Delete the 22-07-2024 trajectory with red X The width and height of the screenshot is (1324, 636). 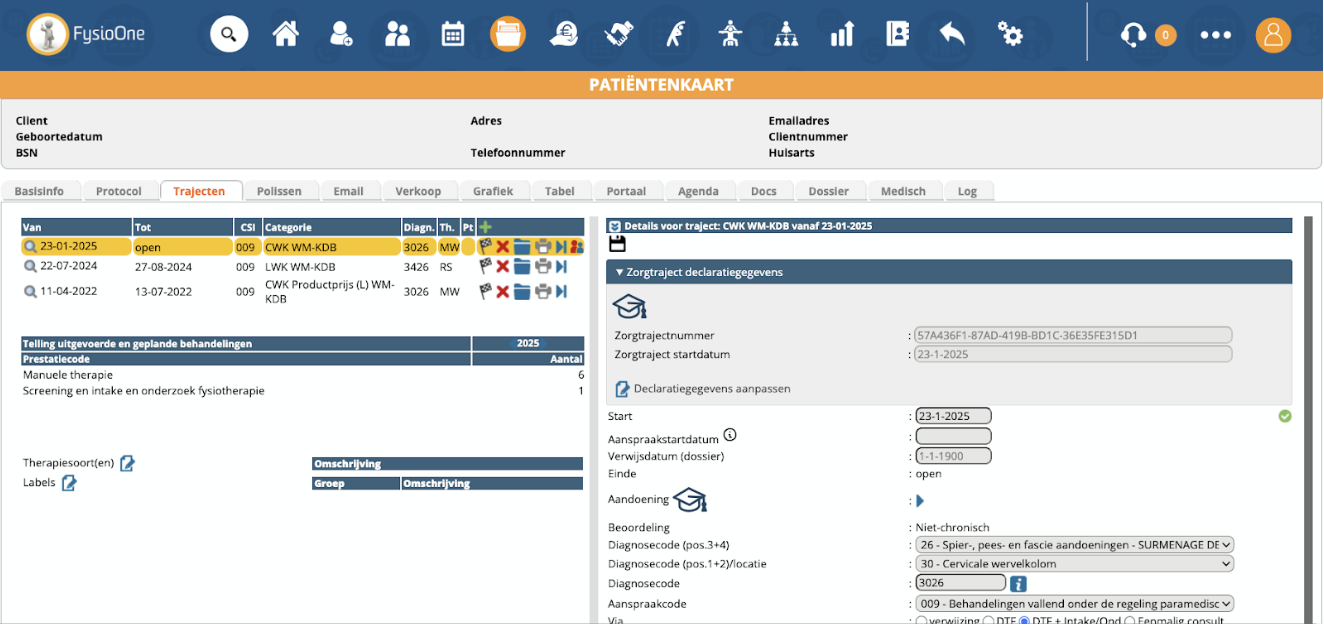(x=503, y=267)
